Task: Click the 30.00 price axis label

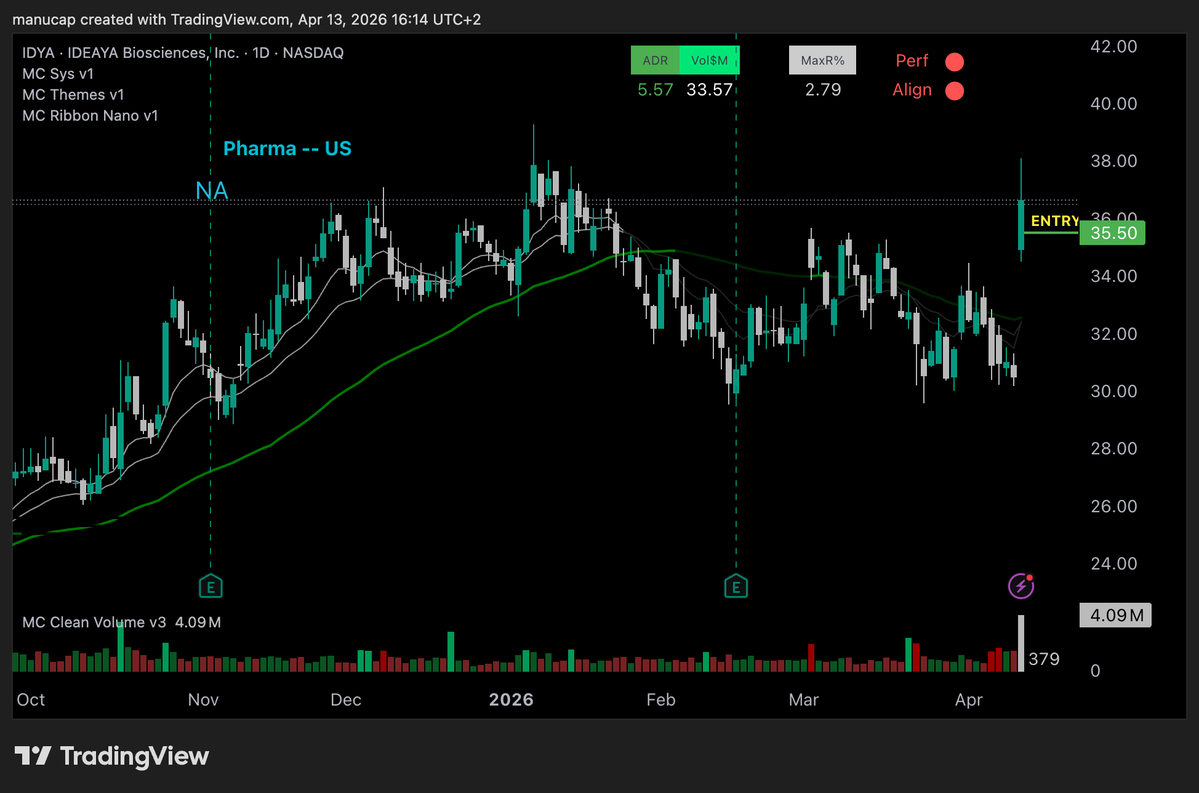Action: coord(1113,392)
